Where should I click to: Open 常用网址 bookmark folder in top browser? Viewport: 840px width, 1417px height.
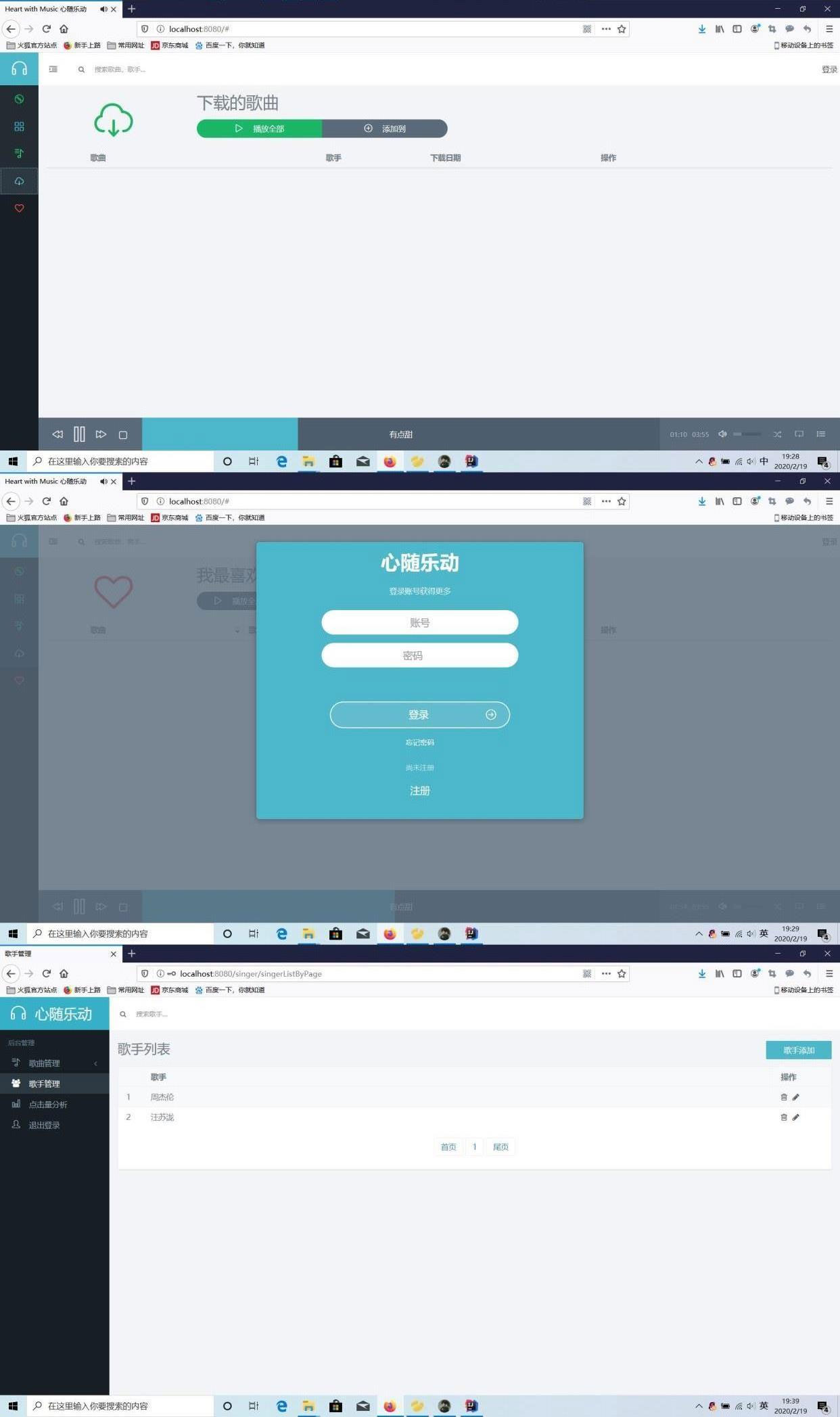pos(126,45)
